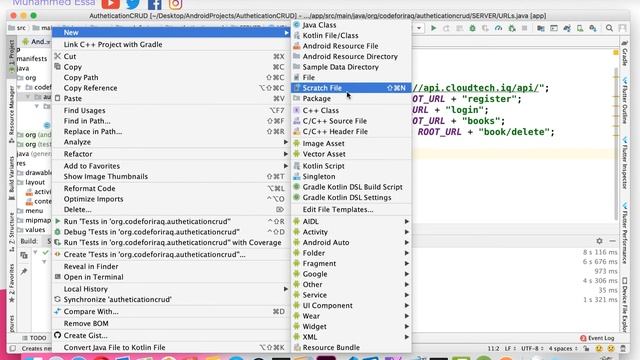640x360 pixels.
Task: Select Reformat Code menu entry
Action: pyautogui.click(x=171, y=188)
